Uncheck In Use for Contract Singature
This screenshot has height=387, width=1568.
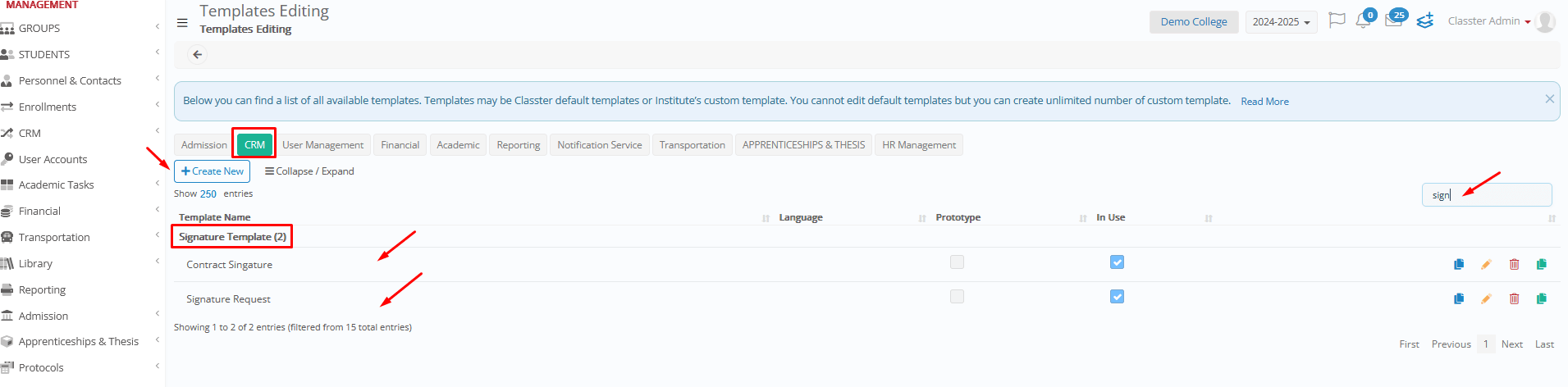(x=1117, y=262)
